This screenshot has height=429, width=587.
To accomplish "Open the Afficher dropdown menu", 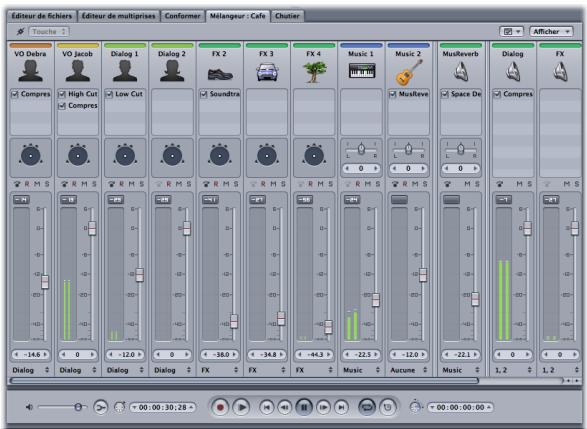I will [x=551, y=32].
